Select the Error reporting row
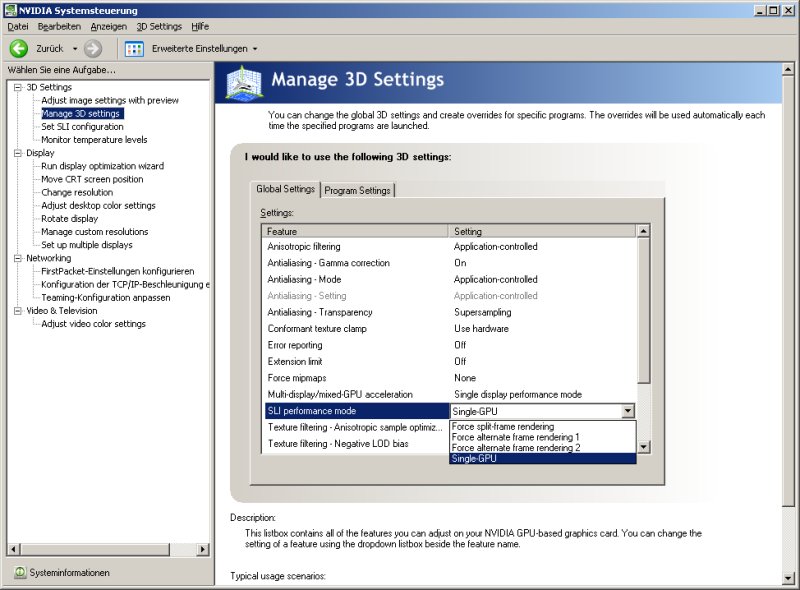 point(449,345)
